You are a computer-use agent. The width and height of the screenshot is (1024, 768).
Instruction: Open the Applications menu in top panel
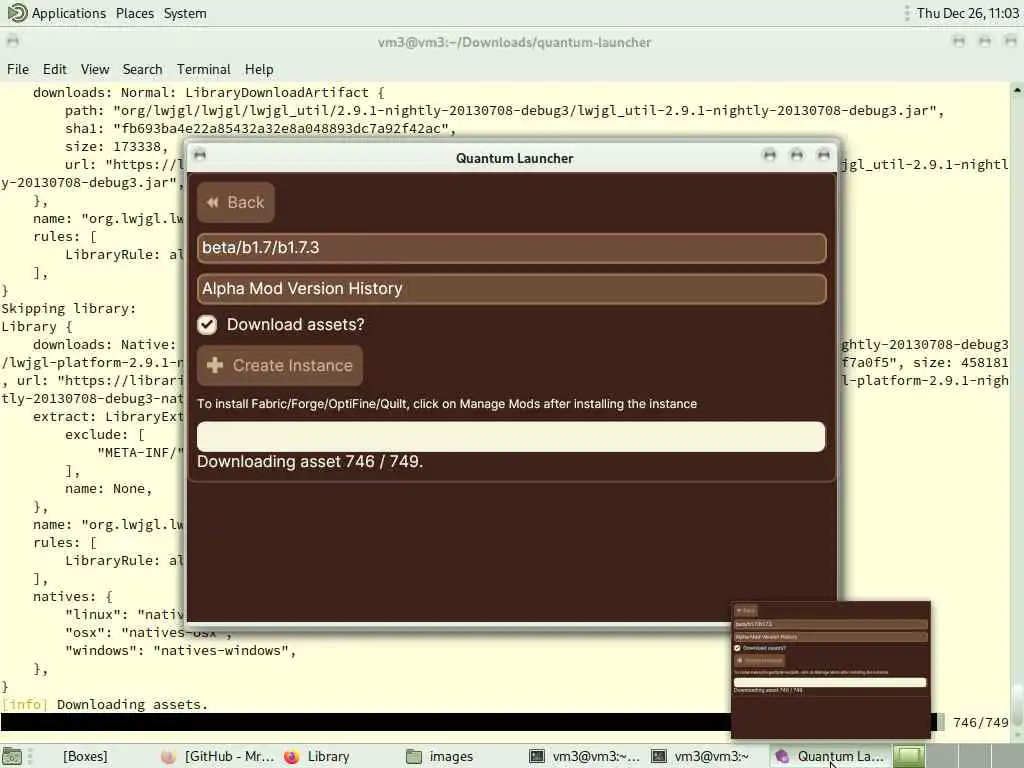coord(69,13)
